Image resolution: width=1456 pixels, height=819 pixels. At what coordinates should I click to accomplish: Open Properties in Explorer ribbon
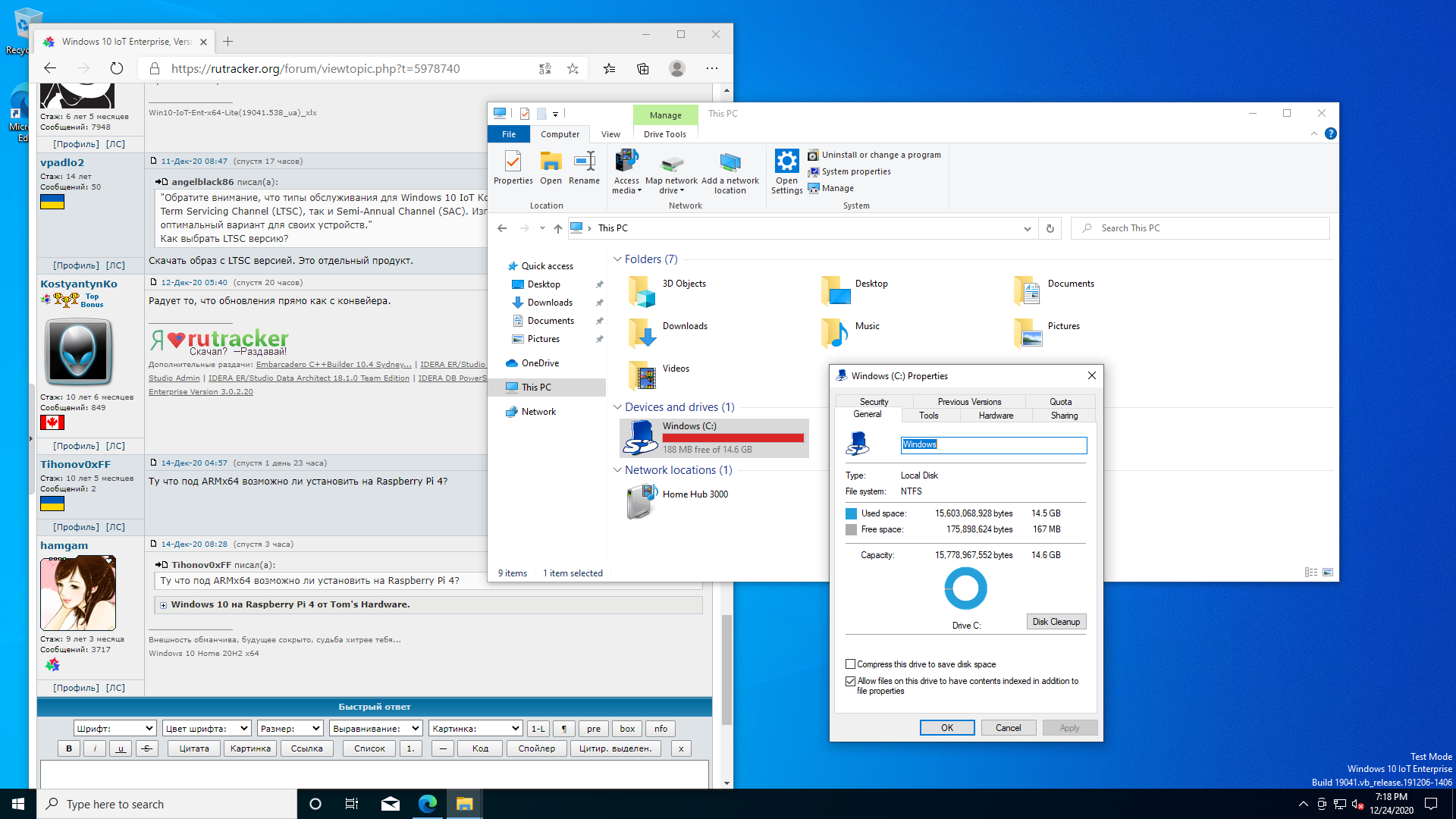coord(513,168)
